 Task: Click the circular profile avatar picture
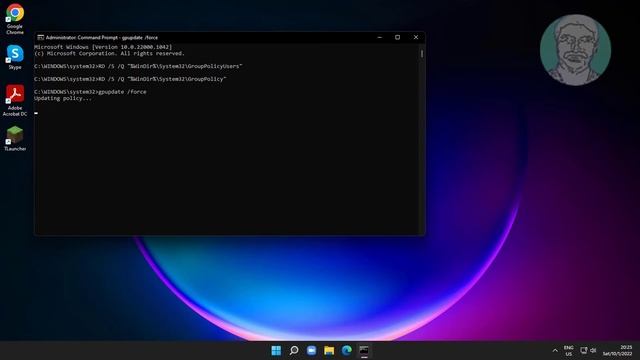[x=576, y=50]
